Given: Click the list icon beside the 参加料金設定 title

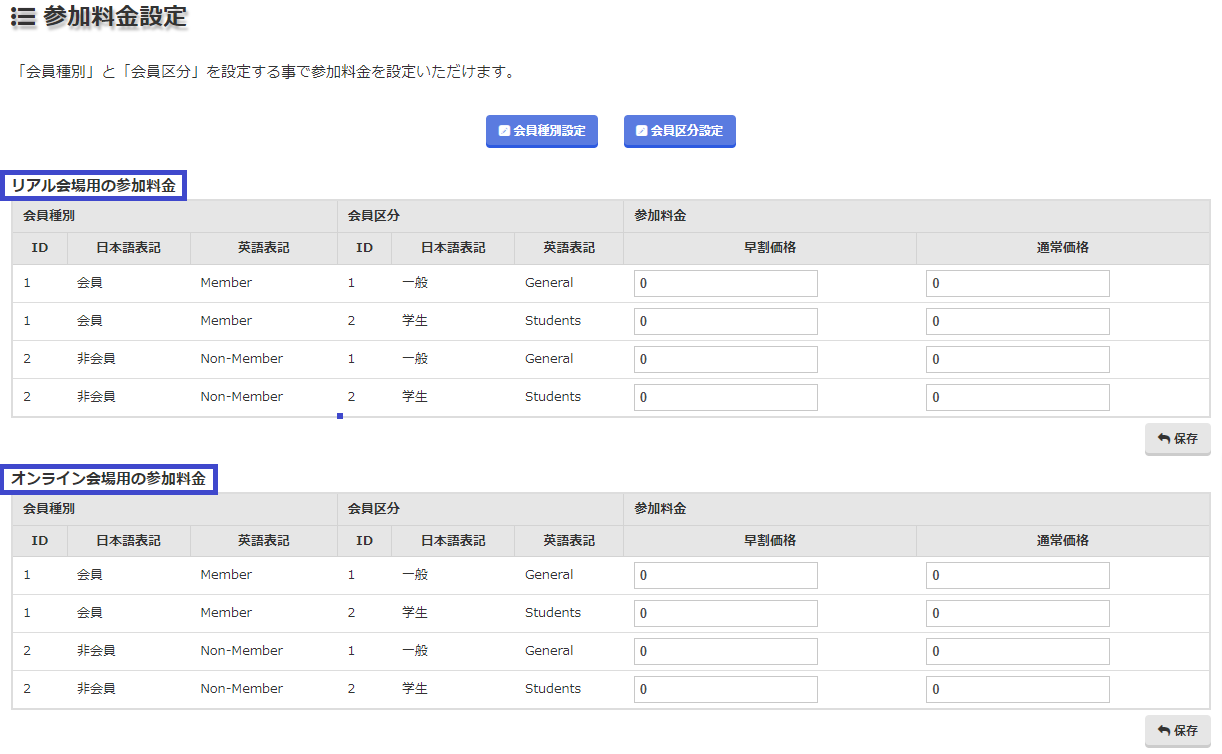Looking at the screenshot, I should [23, 17].
